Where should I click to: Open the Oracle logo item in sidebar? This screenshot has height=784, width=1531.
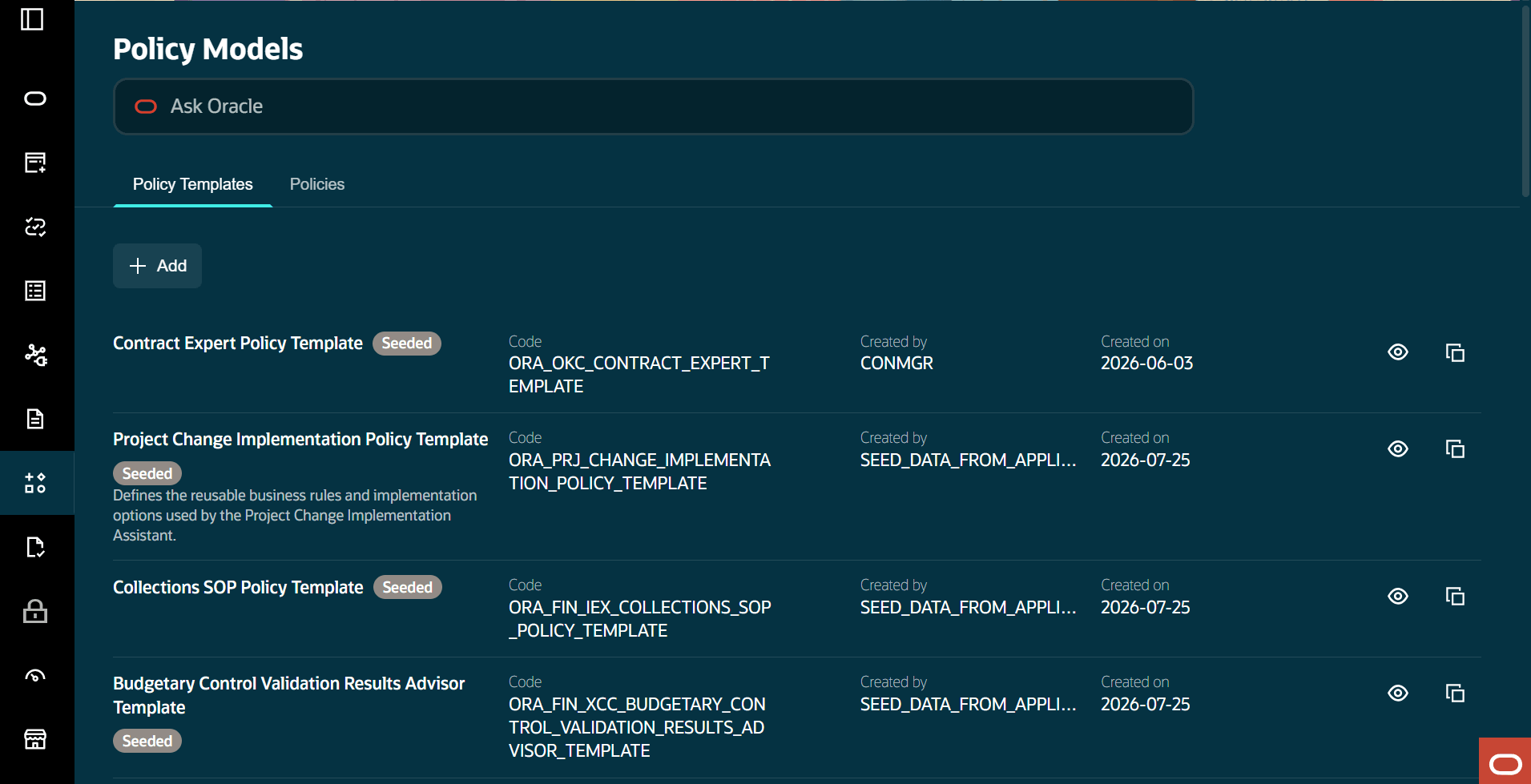pos(35,99)
